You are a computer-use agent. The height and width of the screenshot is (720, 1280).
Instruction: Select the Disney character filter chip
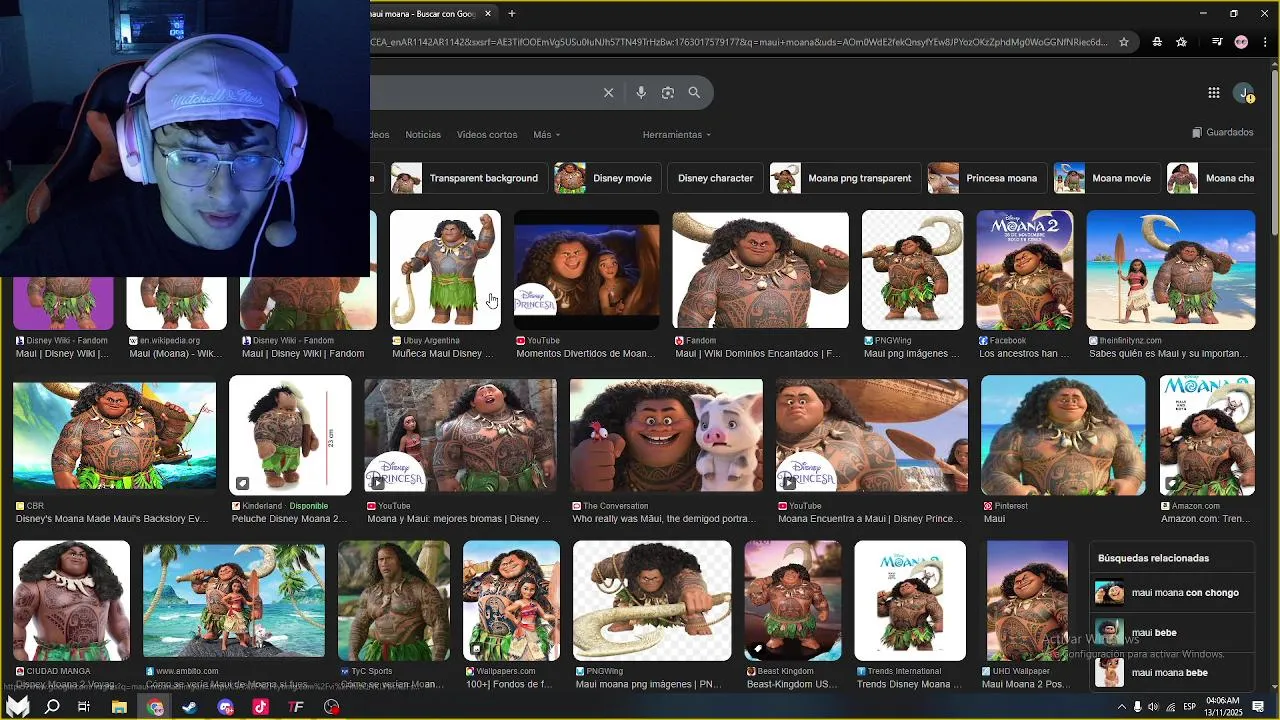715,178
